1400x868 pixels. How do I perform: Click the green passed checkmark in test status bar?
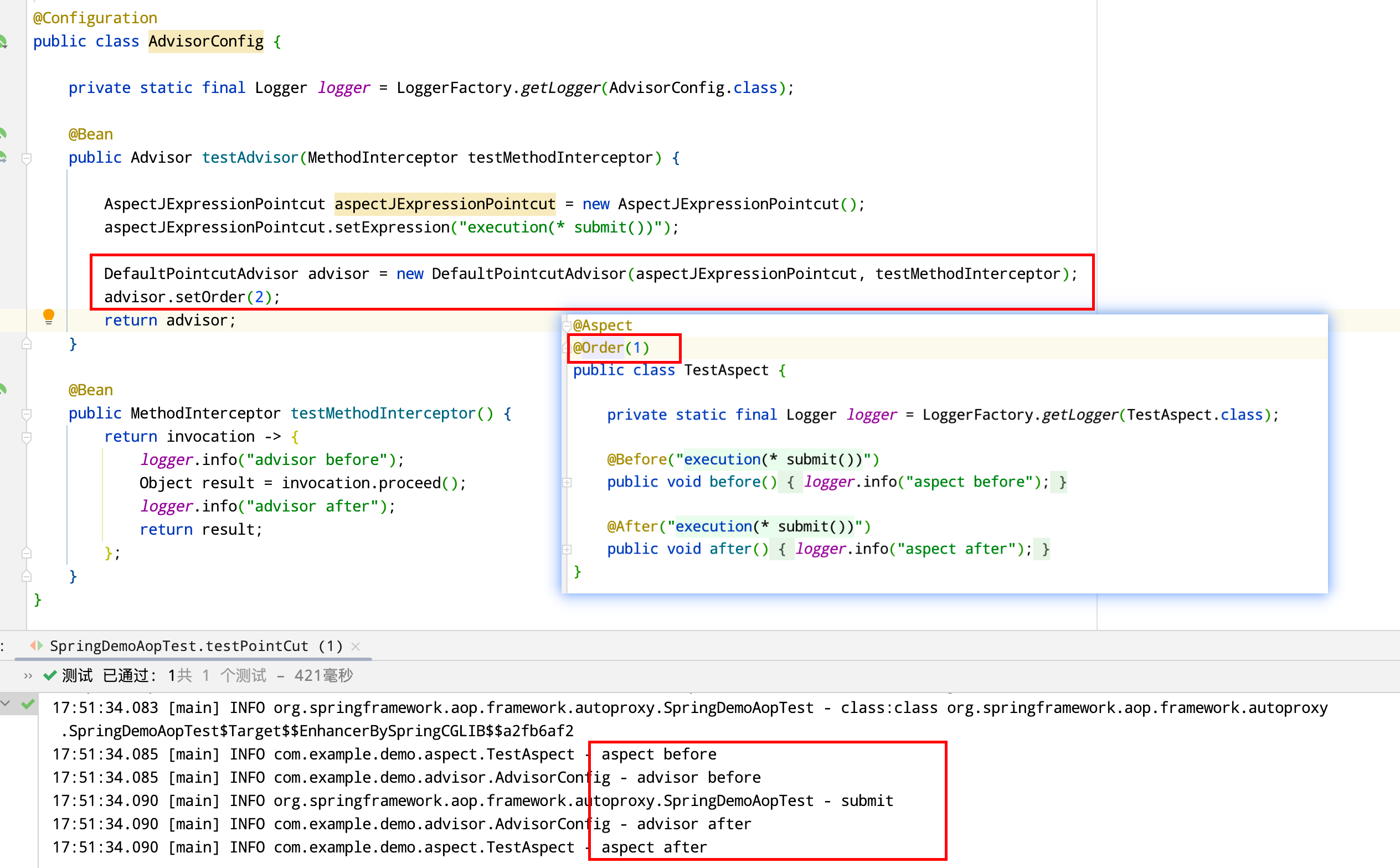coord(50,675)
